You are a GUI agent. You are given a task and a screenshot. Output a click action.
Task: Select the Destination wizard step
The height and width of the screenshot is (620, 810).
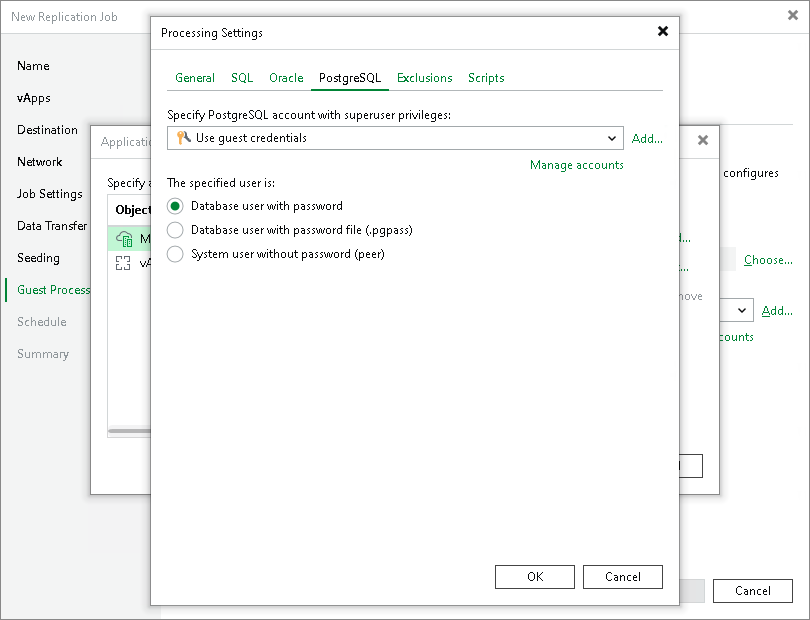point(47,130)
